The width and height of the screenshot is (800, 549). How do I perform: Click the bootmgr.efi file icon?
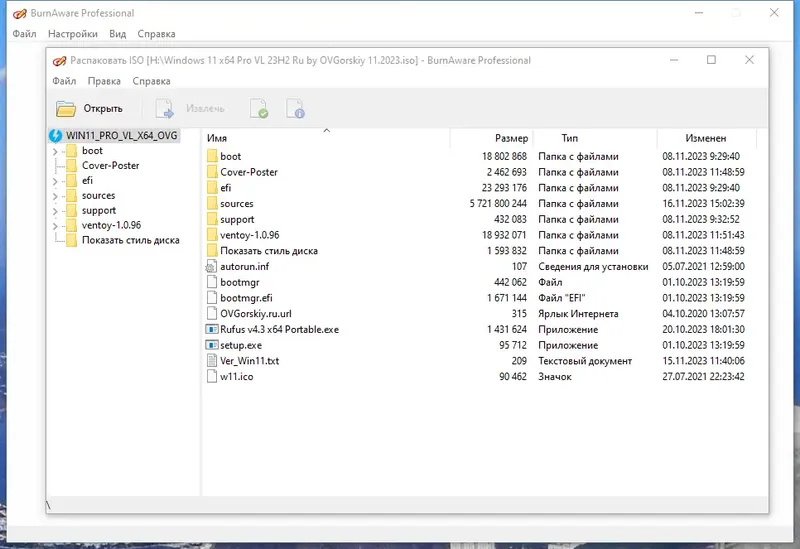pos(212,298)
